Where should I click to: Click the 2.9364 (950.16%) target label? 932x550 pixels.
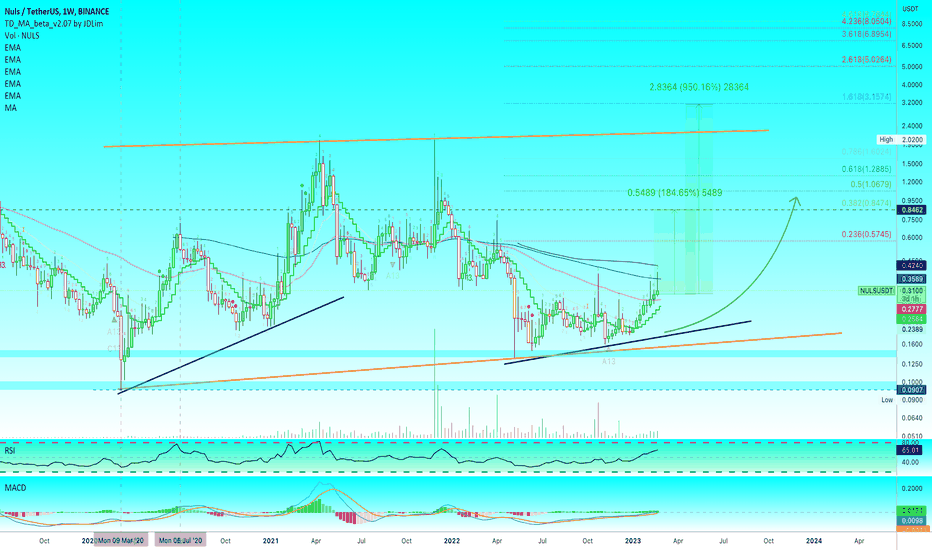tap(699, 87)
